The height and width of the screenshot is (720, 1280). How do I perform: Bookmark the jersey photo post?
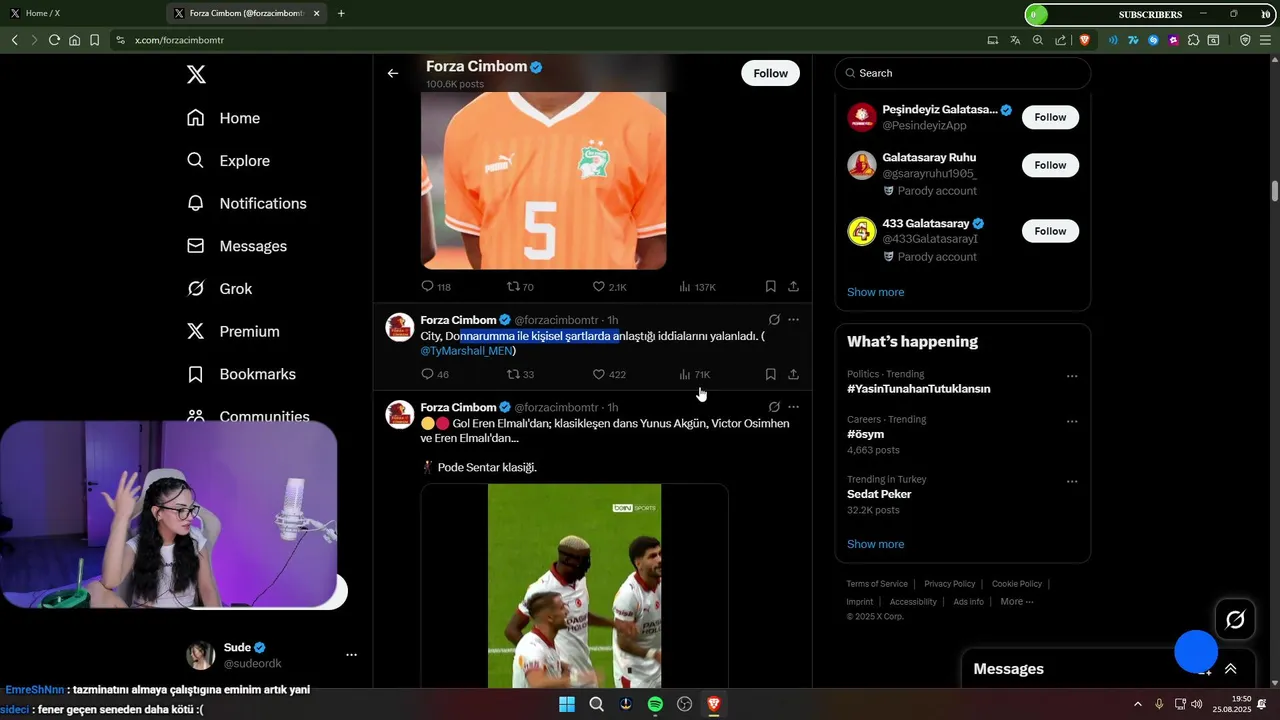pos(770,287)
